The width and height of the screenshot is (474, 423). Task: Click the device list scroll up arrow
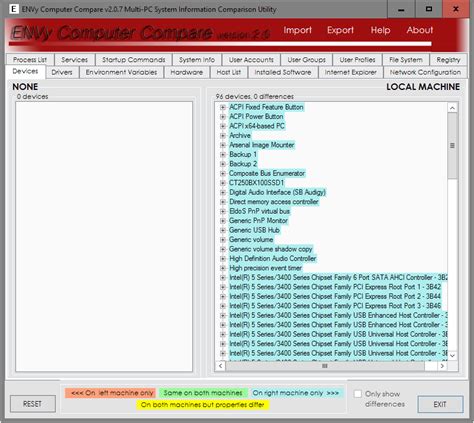(x=452, y=108)
